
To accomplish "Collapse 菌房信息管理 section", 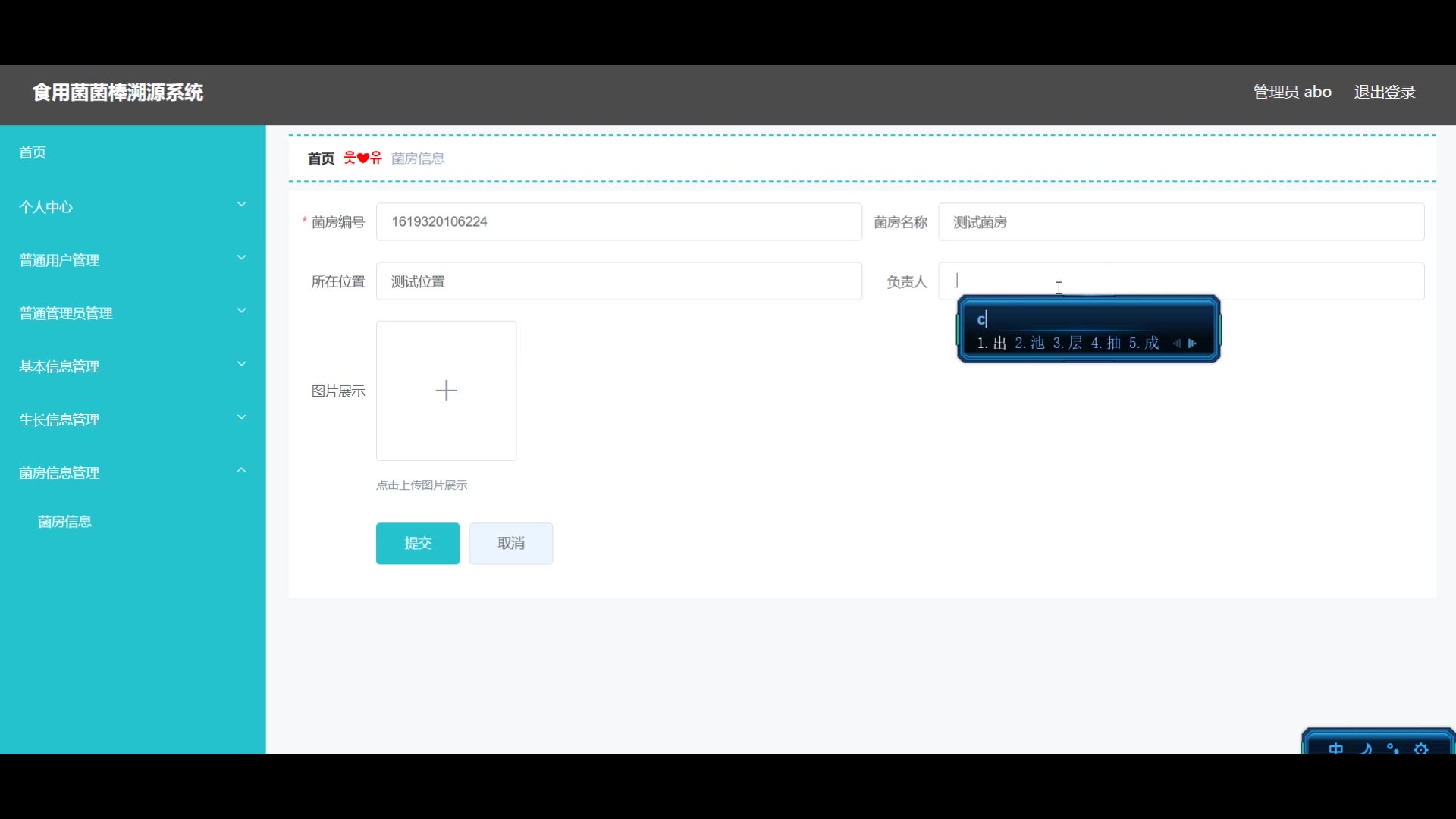I will click(x=241, y=471).
